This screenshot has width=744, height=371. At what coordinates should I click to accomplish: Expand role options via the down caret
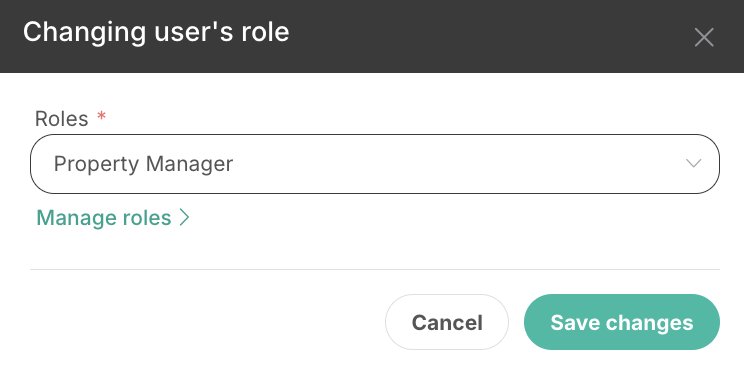[x=694, y=164]
